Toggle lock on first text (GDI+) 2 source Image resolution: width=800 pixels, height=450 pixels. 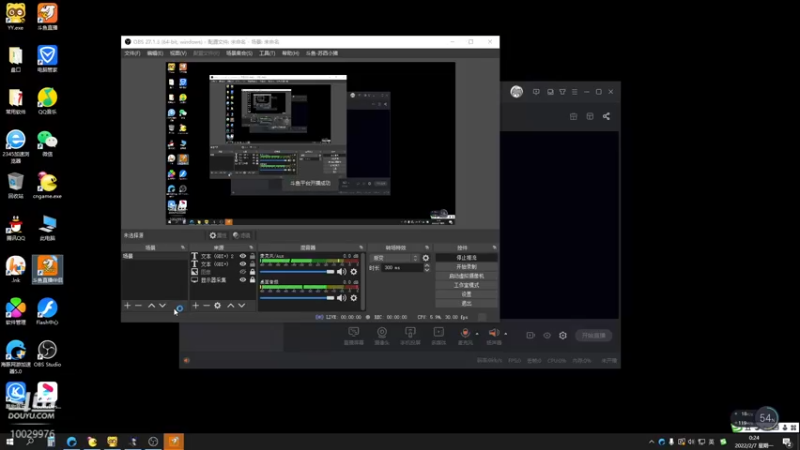pyautogui.click(x=252, y=256)
